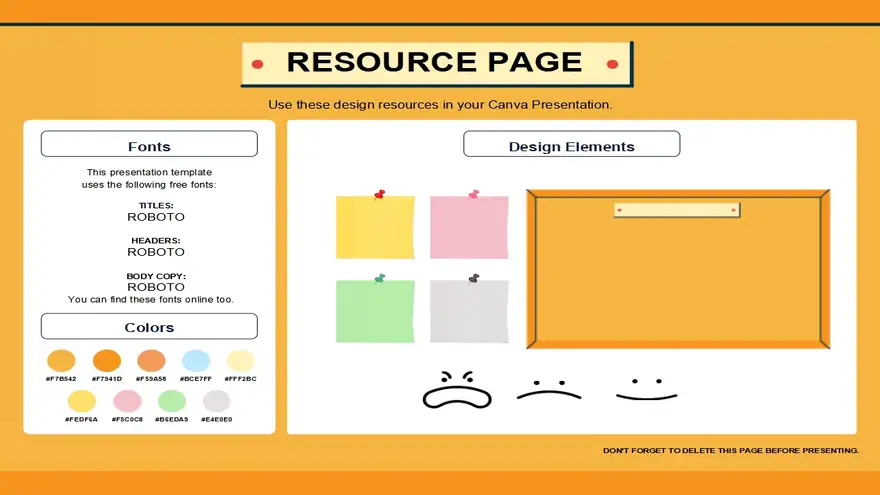Viewport: 880px width, 495px height.
Task: Select 'You can find these fonts online too.'
Action: pyautogui.click(x=150, y=300)
